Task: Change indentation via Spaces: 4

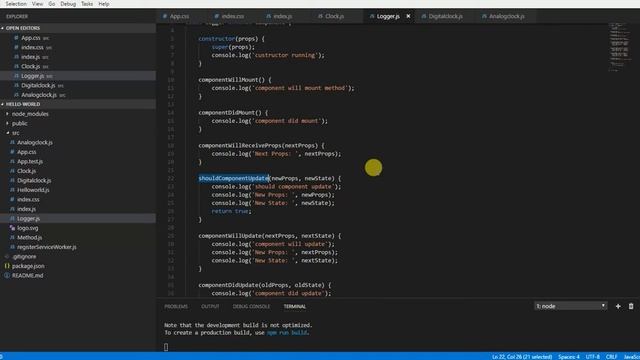Action: 569,357
